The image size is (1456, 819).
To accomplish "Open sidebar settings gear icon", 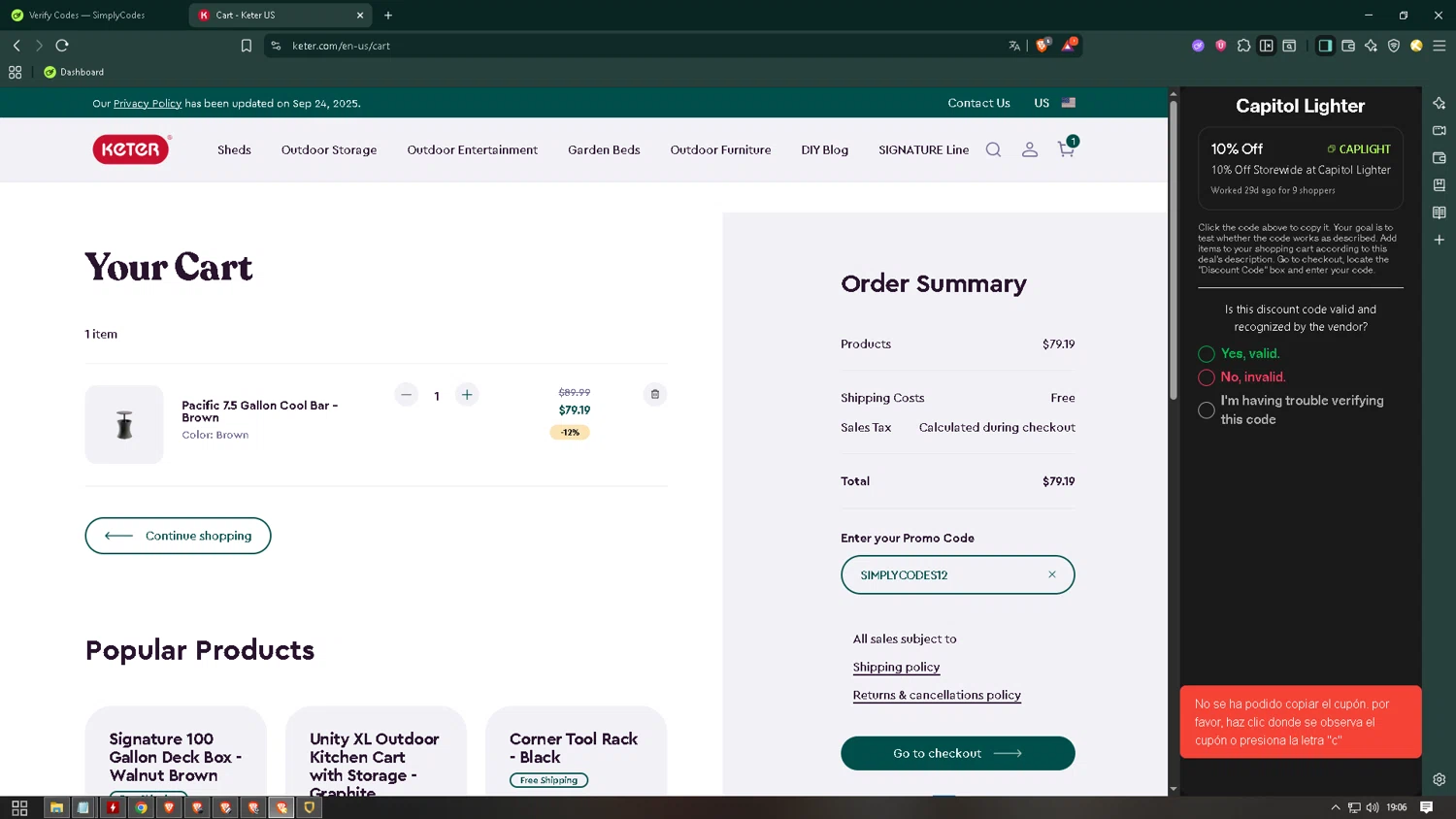I will point(1439,779).
